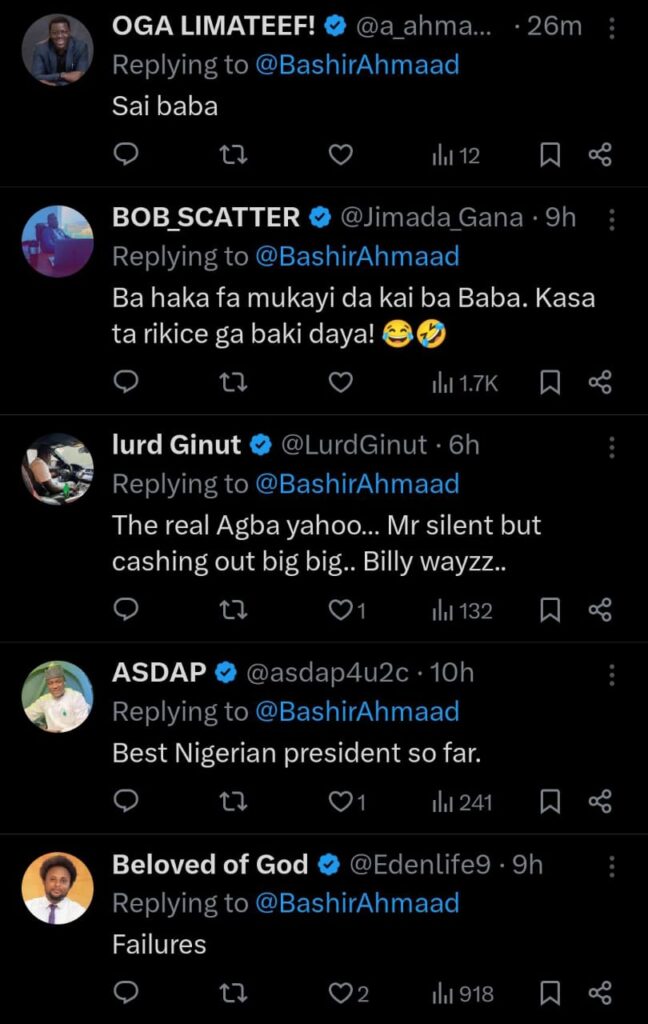Repost the BOB_SCATTER reply
648x1024 pixels.
(233, 382)
